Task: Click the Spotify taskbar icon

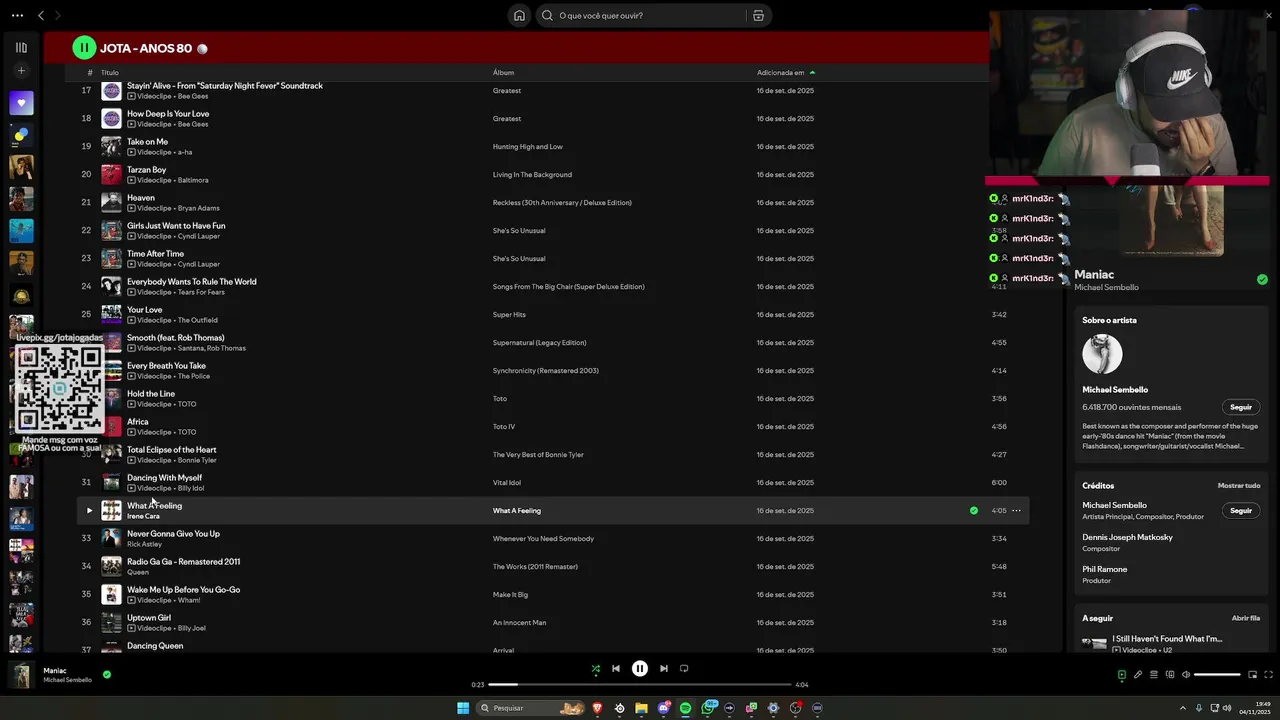Action: [685, 708]
